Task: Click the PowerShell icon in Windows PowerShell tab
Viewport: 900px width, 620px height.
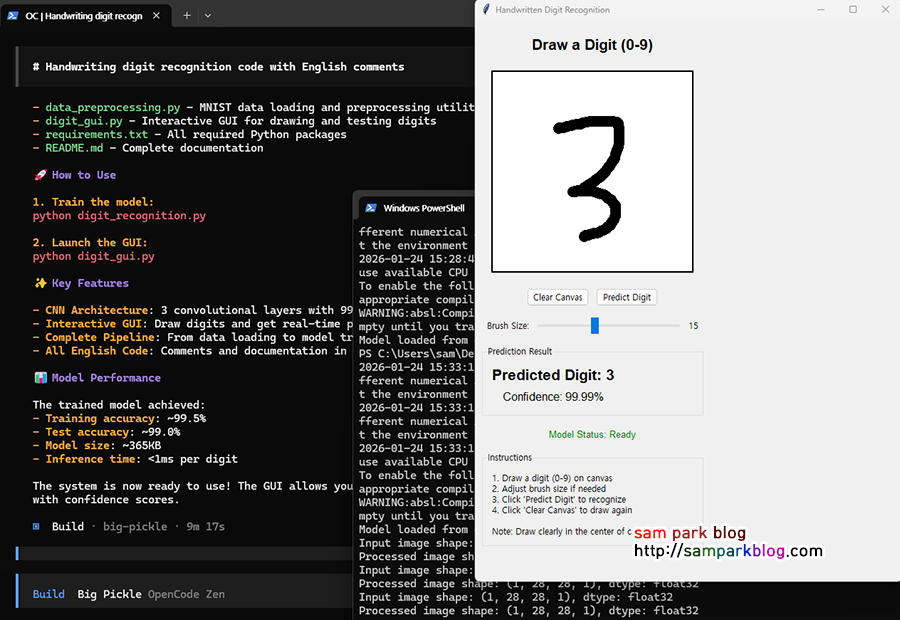Action: [x=371, y=208]
